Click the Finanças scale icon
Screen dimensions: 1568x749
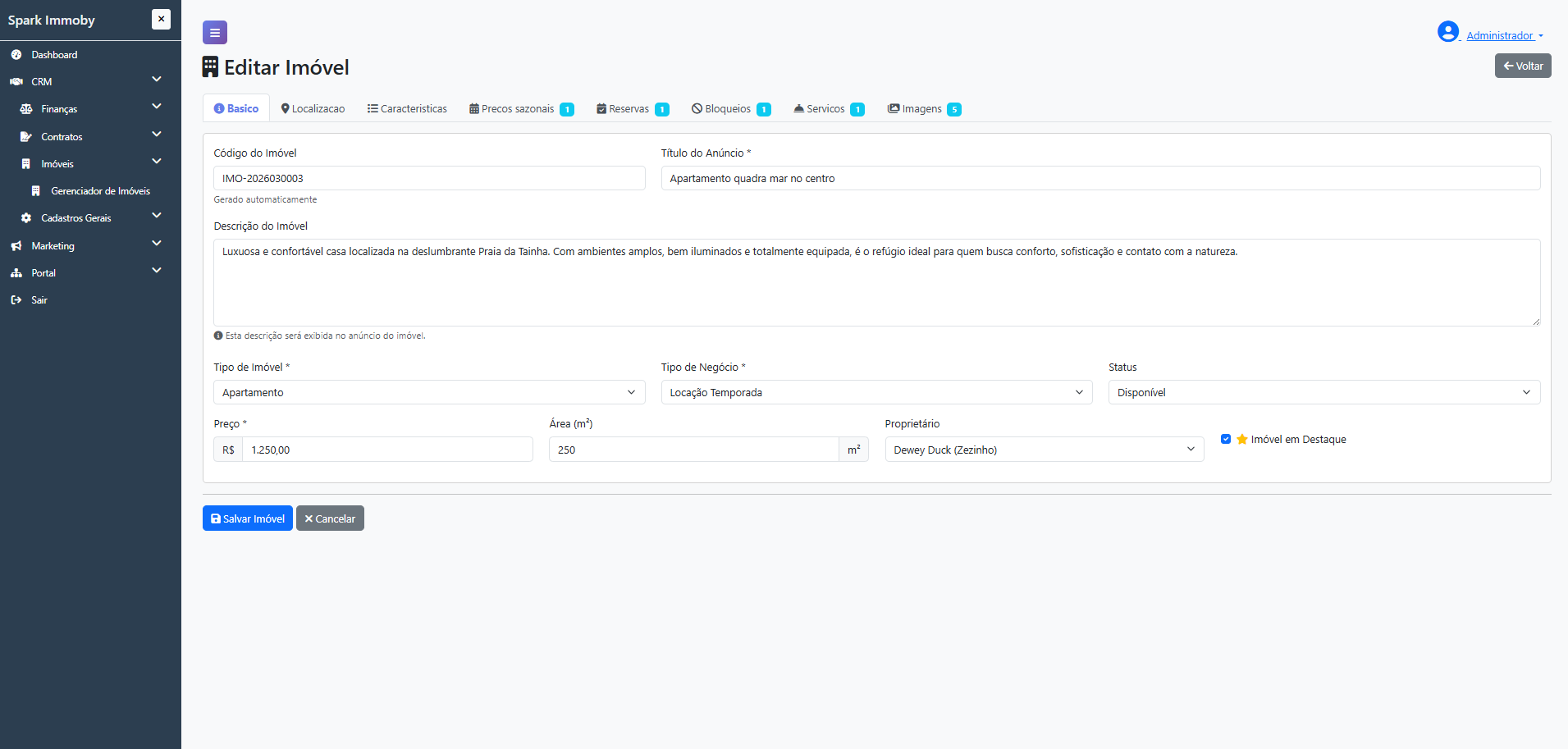pos(26,109)
